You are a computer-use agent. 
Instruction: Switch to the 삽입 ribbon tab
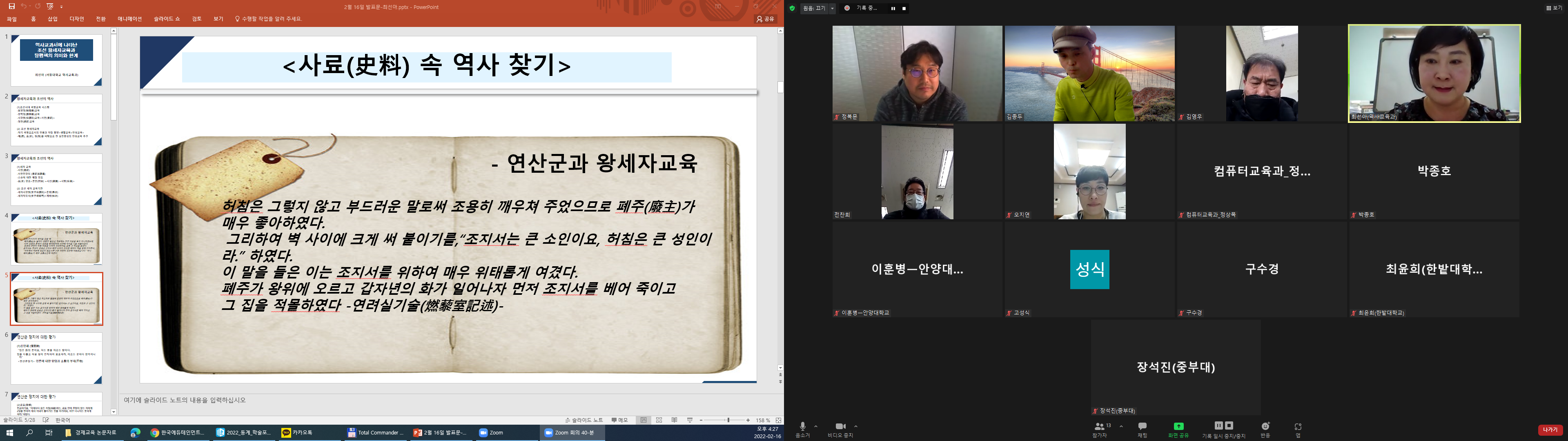(52, 19)
